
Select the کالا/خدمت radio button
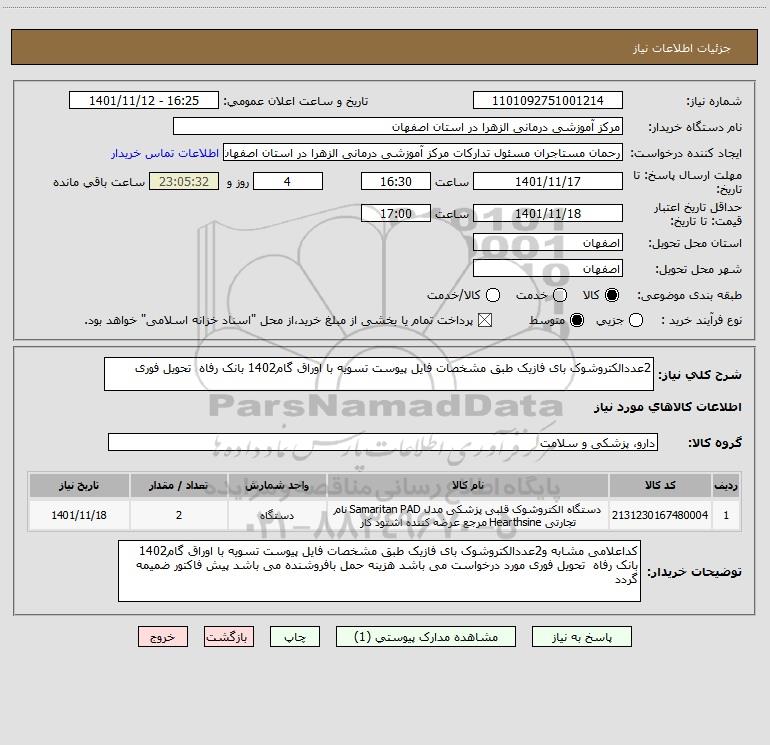[493, 295]
